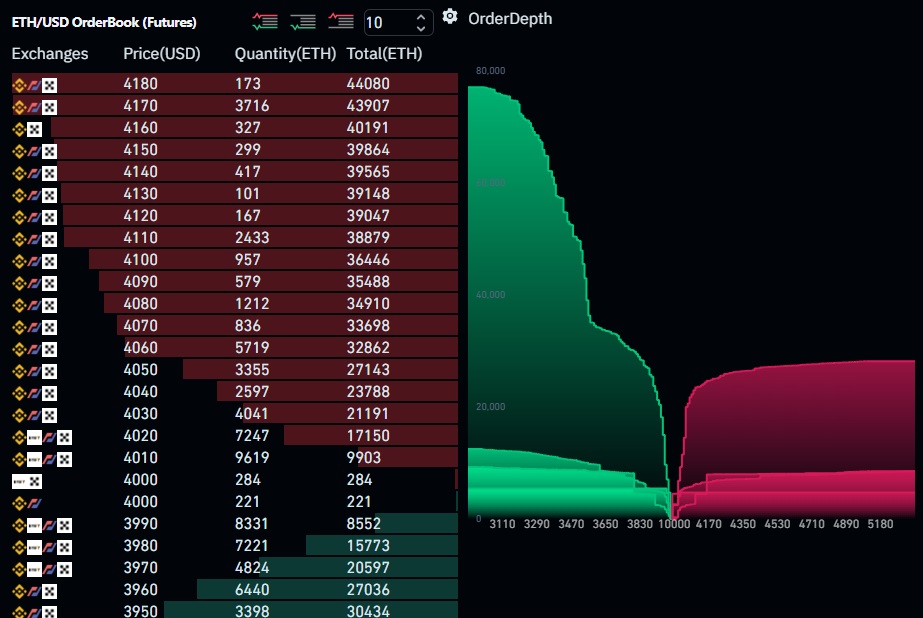Click the Bybit icon in the 4000 row with quantity 284

[19, 481]
